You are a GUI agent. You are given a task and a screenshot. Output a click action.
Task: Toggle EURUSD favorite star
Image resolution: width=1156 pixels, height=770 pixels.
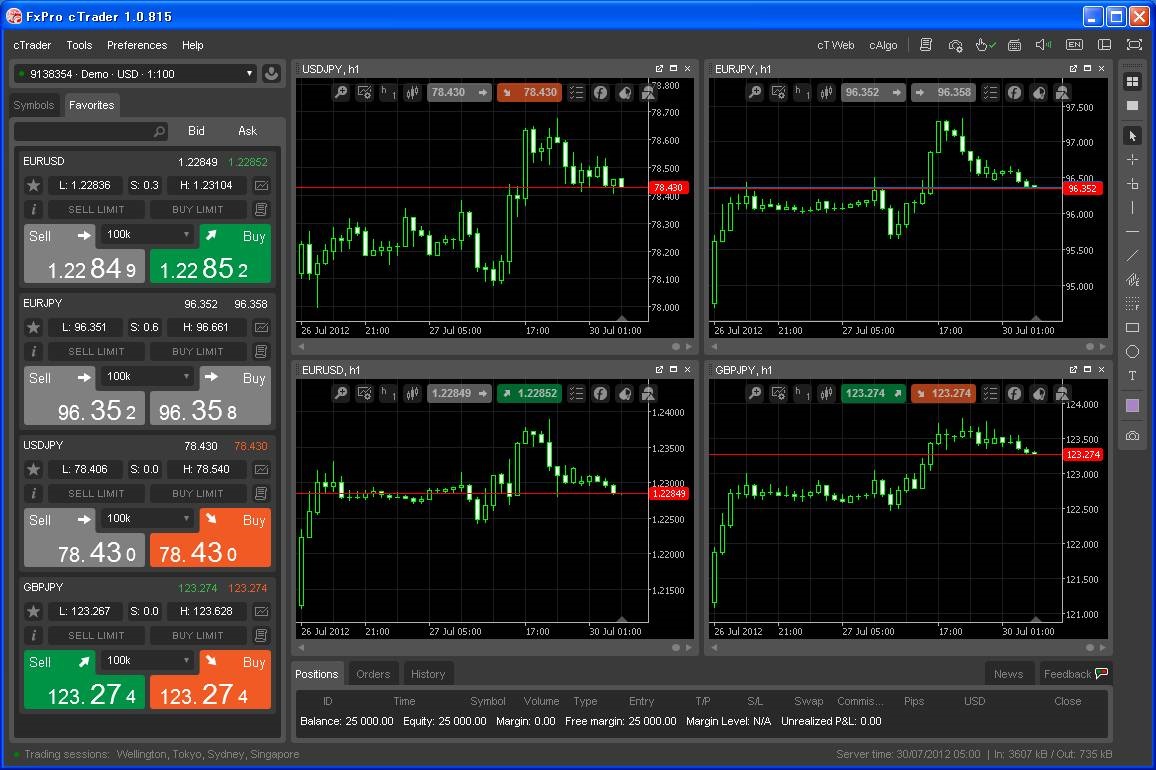[x=33, y=185]
